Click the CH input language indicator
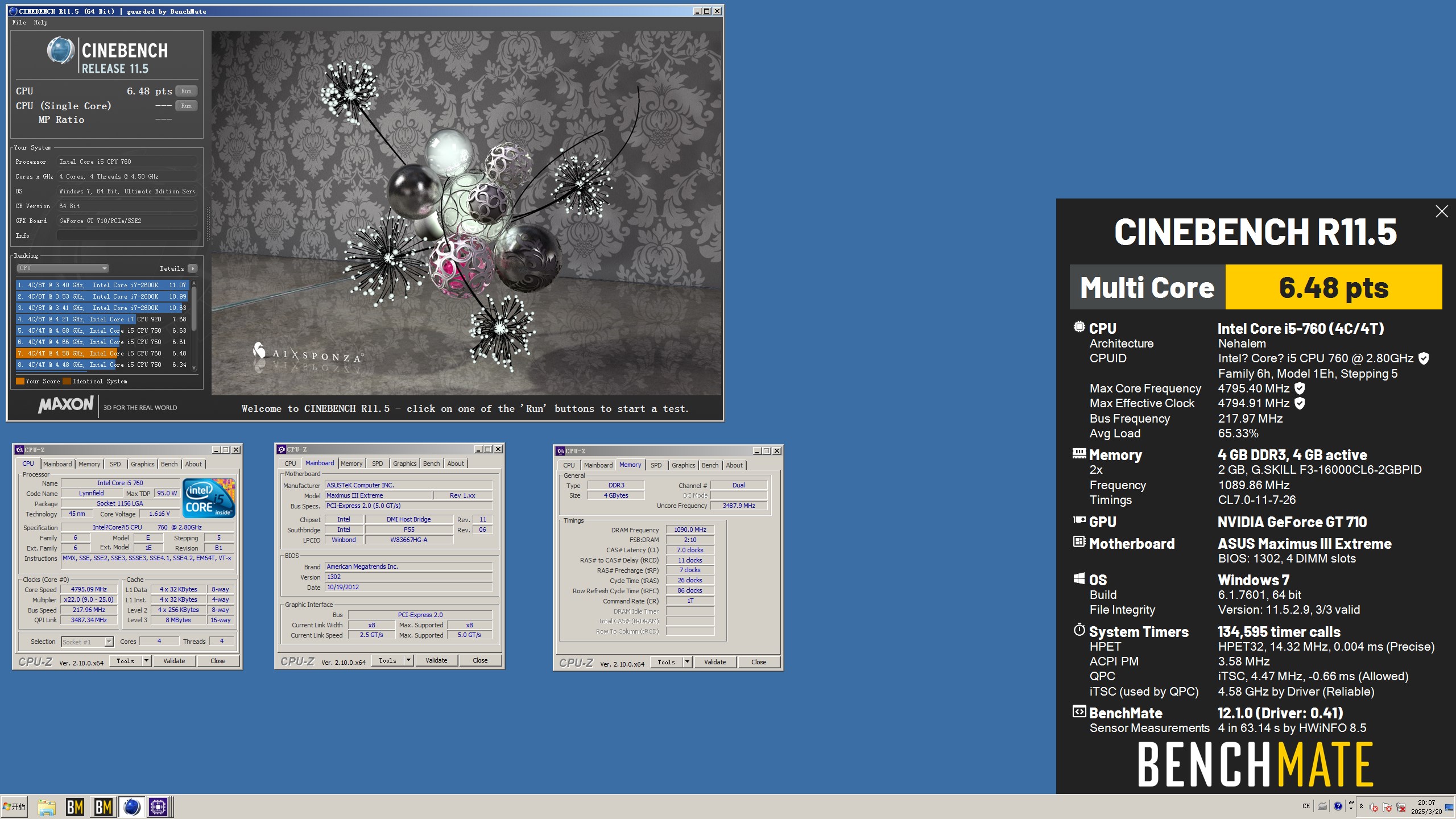The height and width of the screenshot is (819, 1456). pyautogui.click(x=1306, y=806)
